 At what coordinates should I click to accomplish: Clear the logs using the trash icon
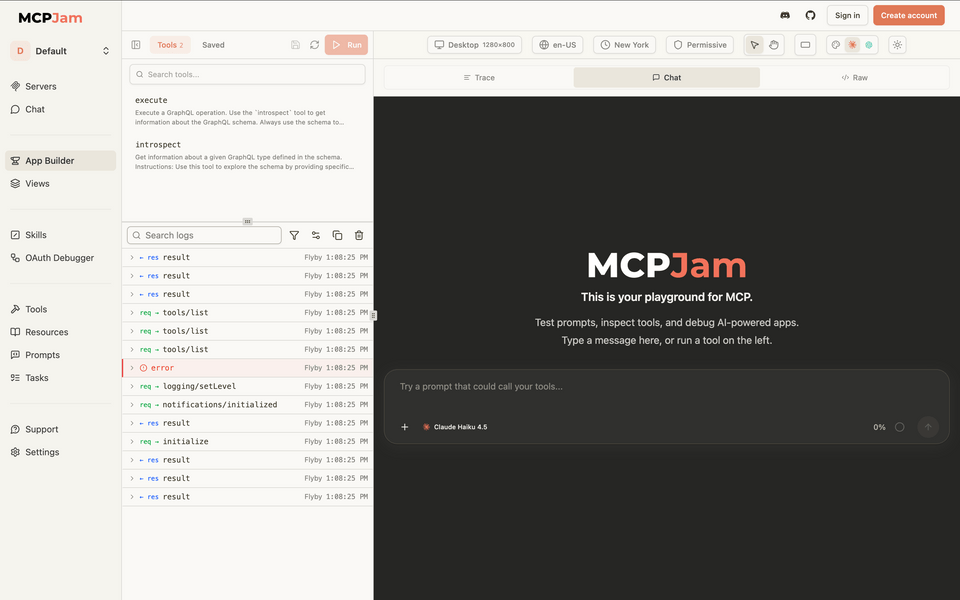coord(359,235)
